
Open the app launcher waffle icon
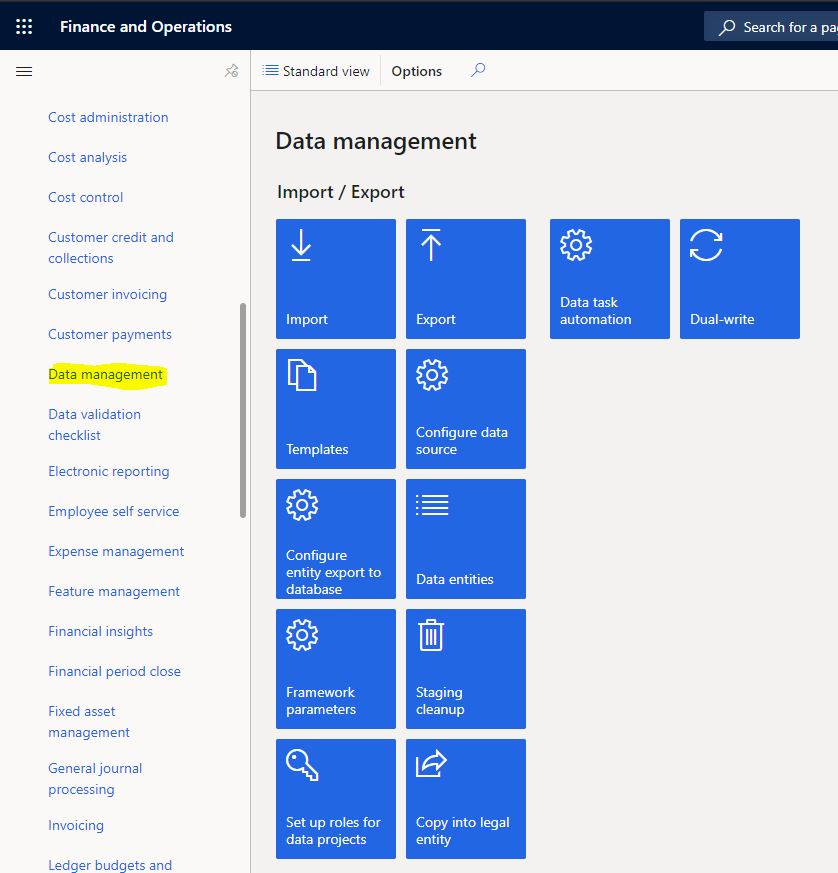pyautogui.click(x=24, y=26)
